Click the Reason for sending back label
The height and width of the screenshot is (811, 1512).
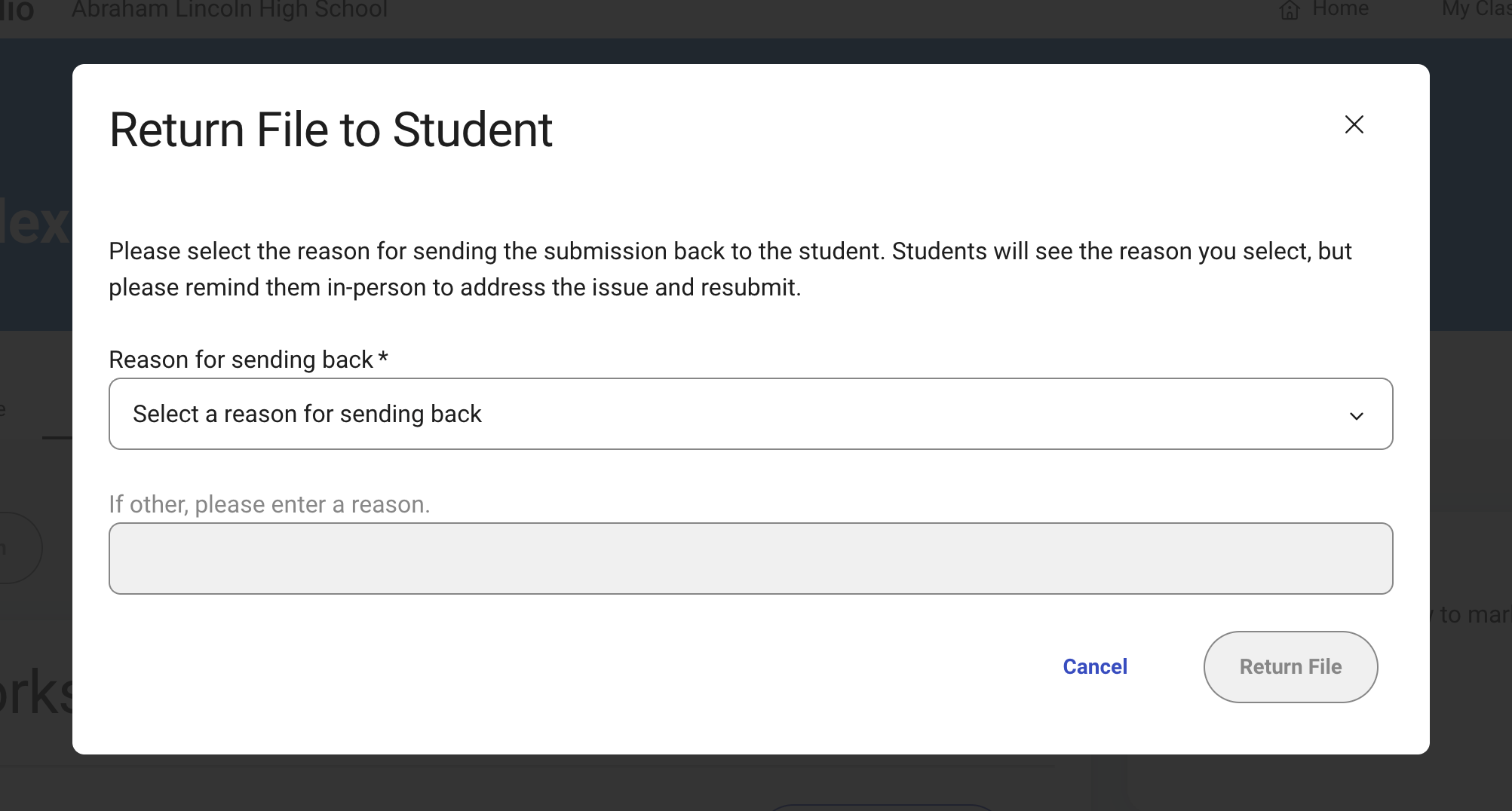248,360
